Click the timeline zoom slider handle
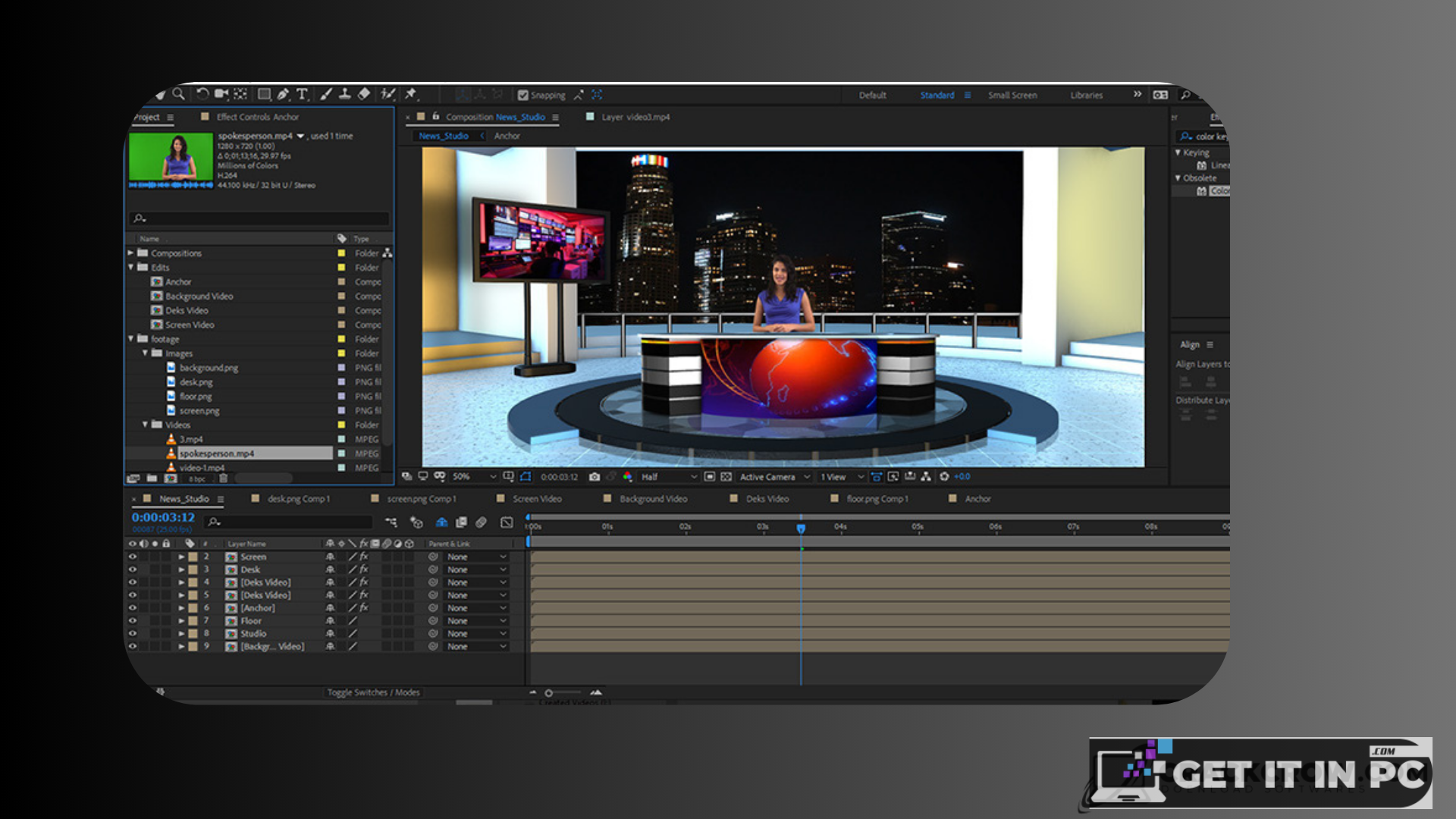Viewport: 1456px width, 819px height. click(x=548, y=693)
